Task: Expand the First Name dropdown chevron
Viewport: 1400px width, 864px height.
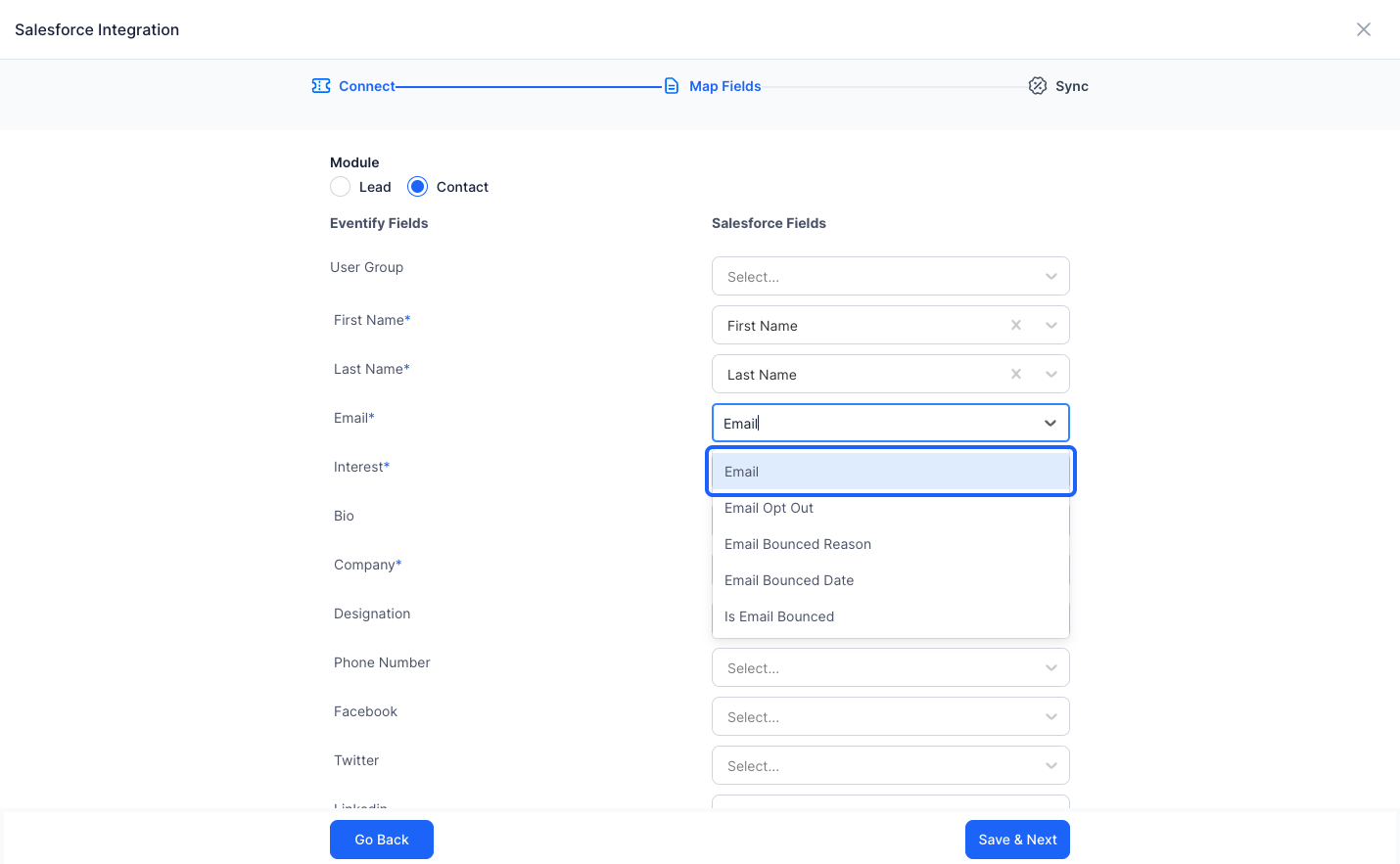Action: coord(1051,325)
